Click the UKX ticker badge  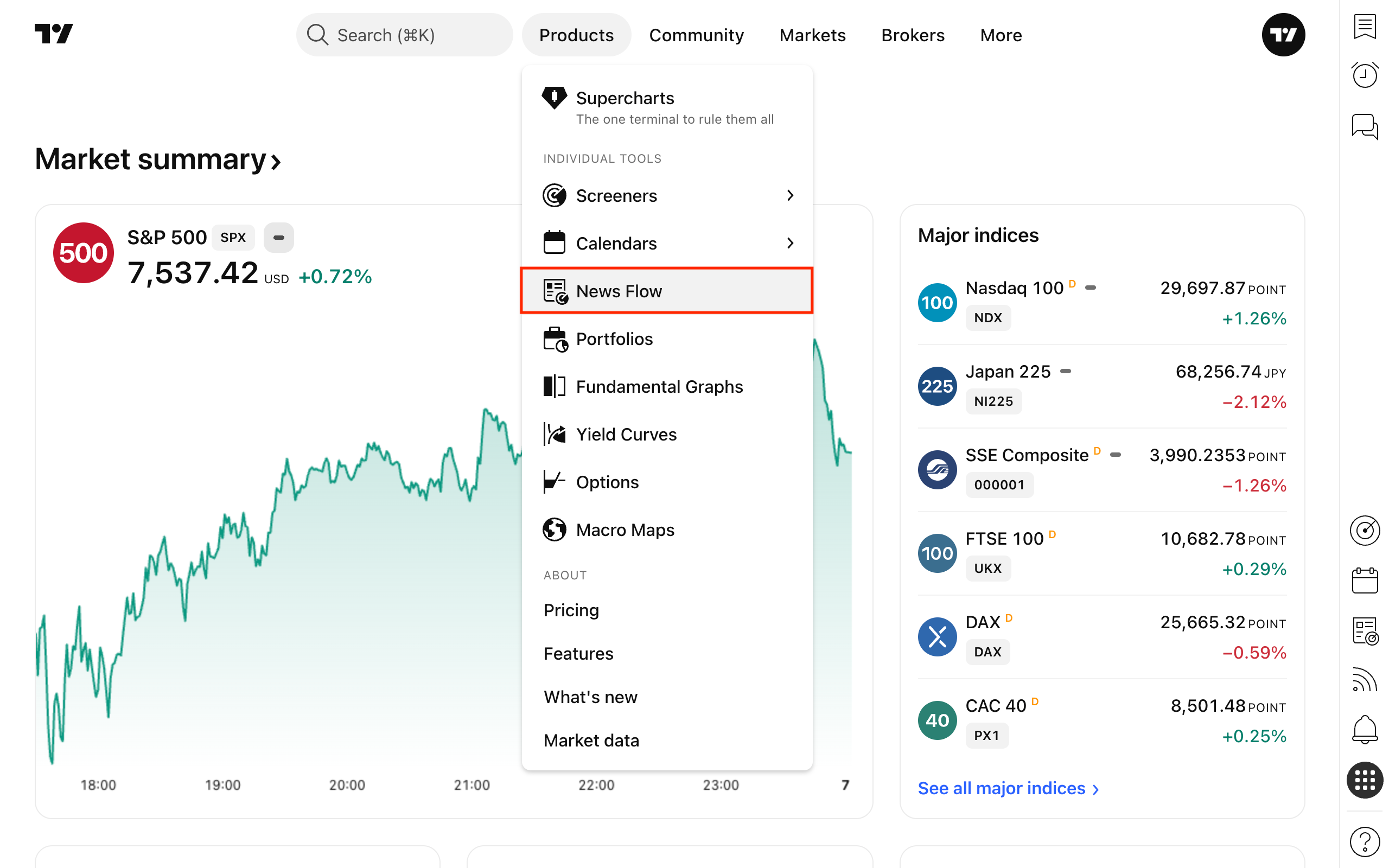coord(988,569)
